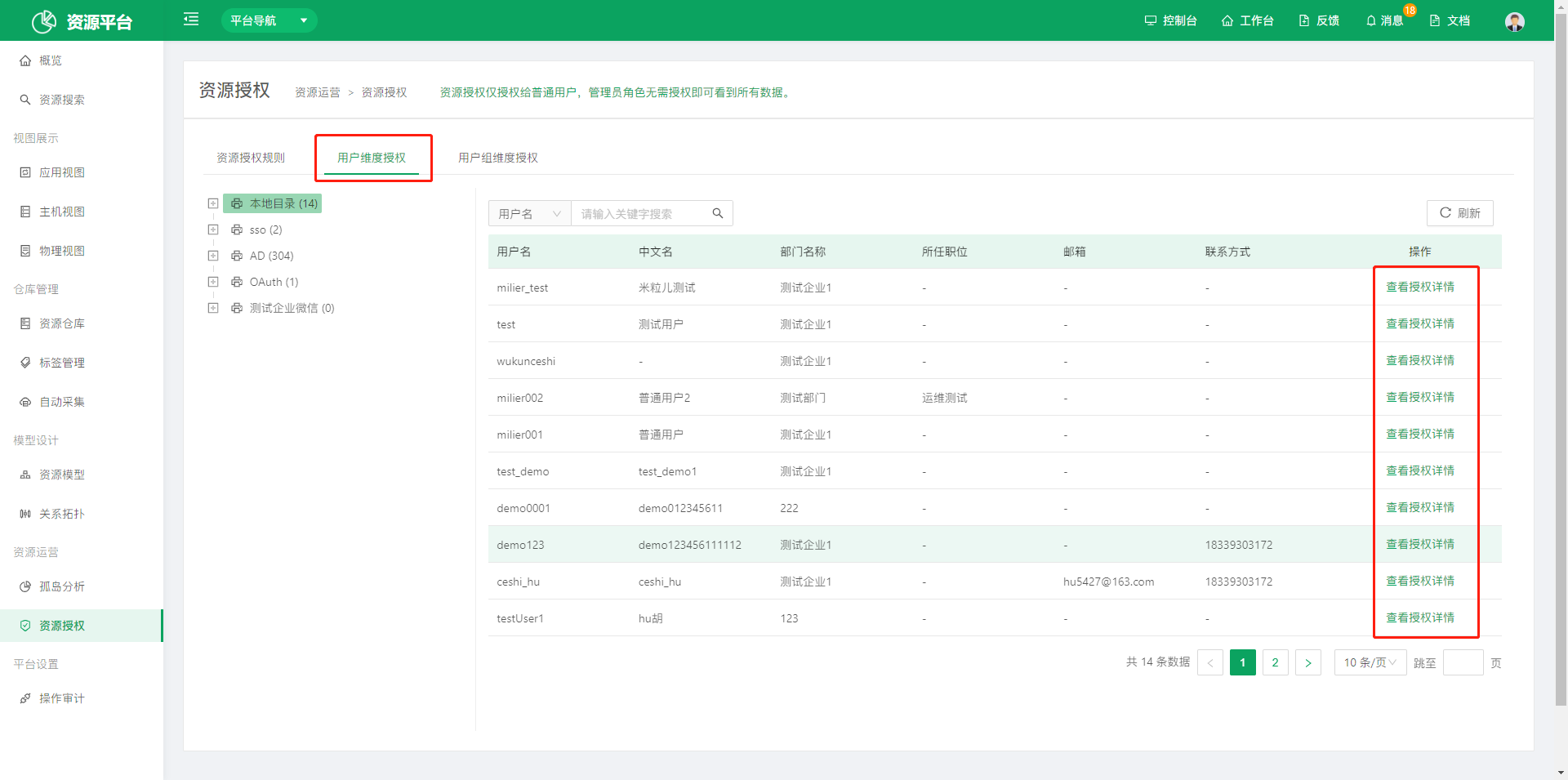Go to the previous page arrow
Image resolution: width=1568 pixels, height=780 pixels.
[x=1210, y=662]
